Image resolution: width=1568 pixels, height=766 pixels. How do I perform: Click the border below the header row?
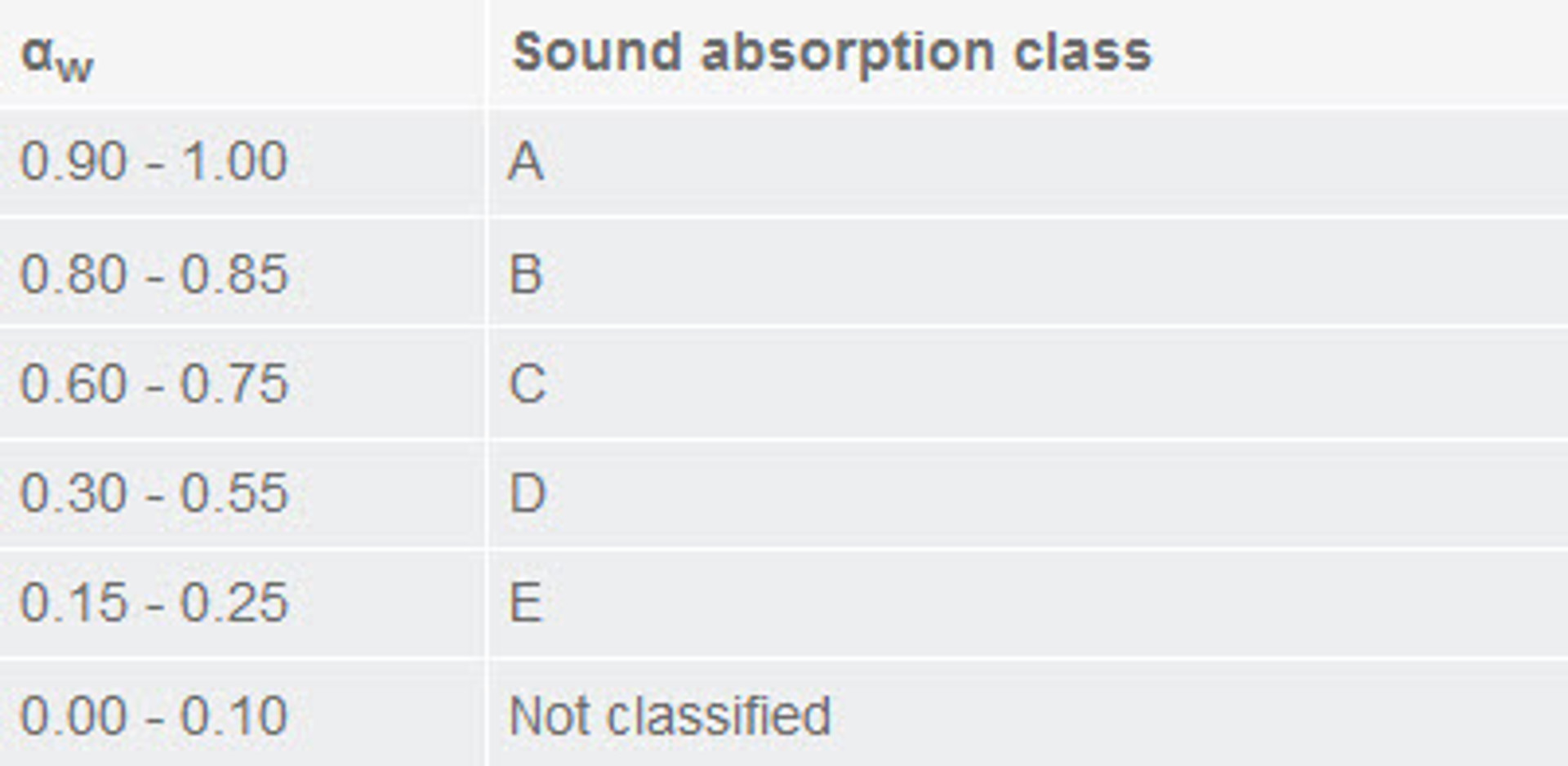784,107
